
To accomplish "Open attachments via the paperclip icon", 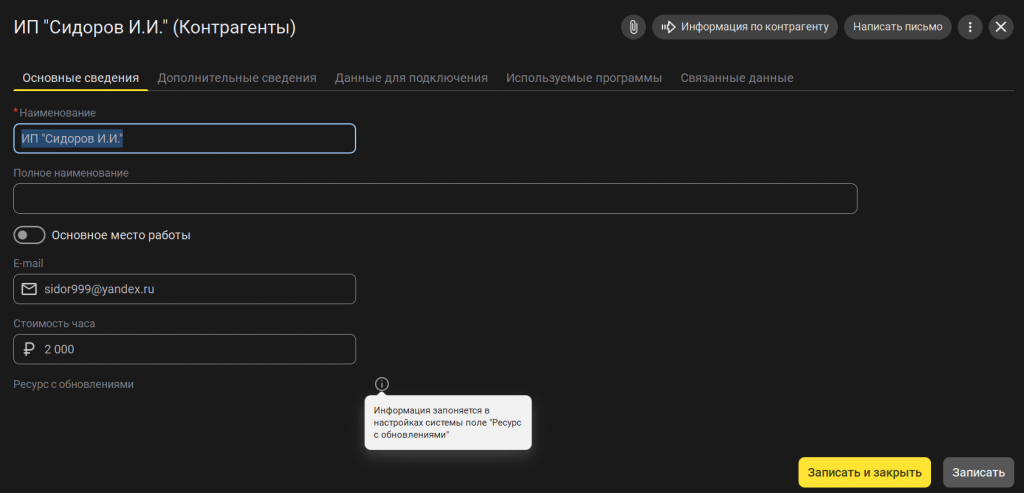I will [633, 27].
